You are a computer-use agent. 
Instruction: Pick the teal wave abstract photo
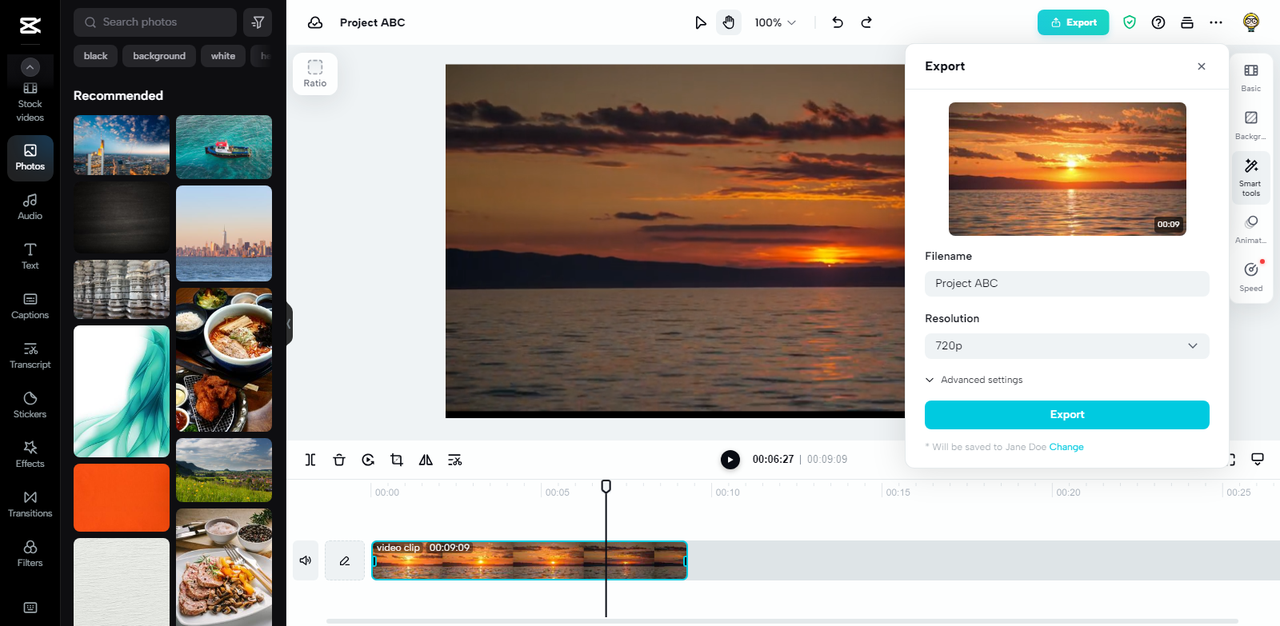[122, 391]
